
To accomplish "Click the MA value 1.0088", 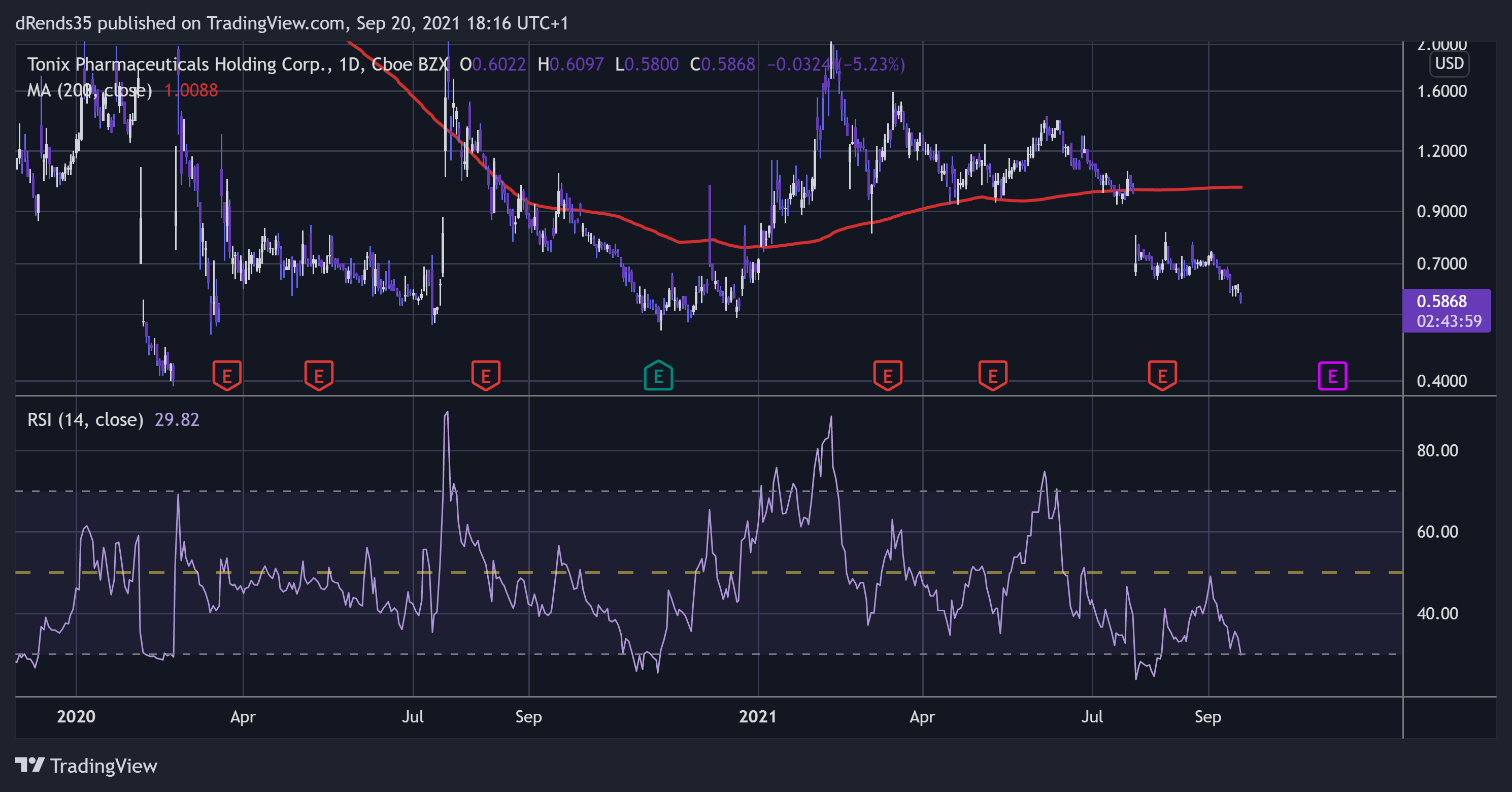I will tap(191, 90).
